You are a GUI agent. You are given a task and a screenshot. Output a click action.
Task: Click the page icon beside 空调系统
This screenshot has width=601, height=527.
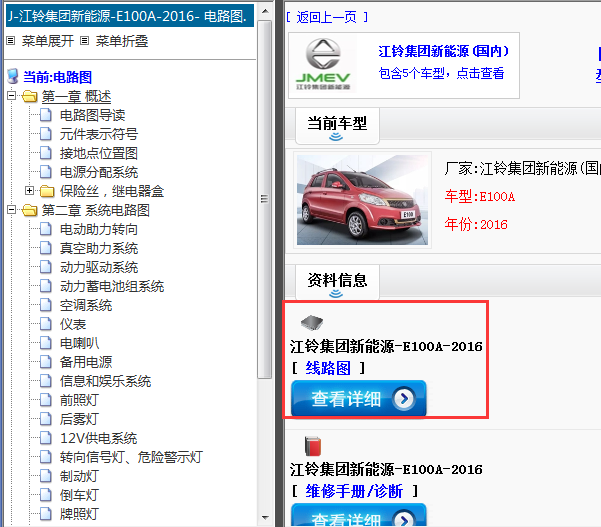(46, 305)
